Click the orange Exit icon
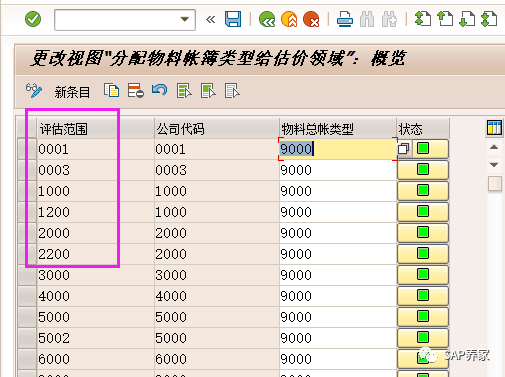The width and height of the screenshot is (505, 377). pos(289,19)
